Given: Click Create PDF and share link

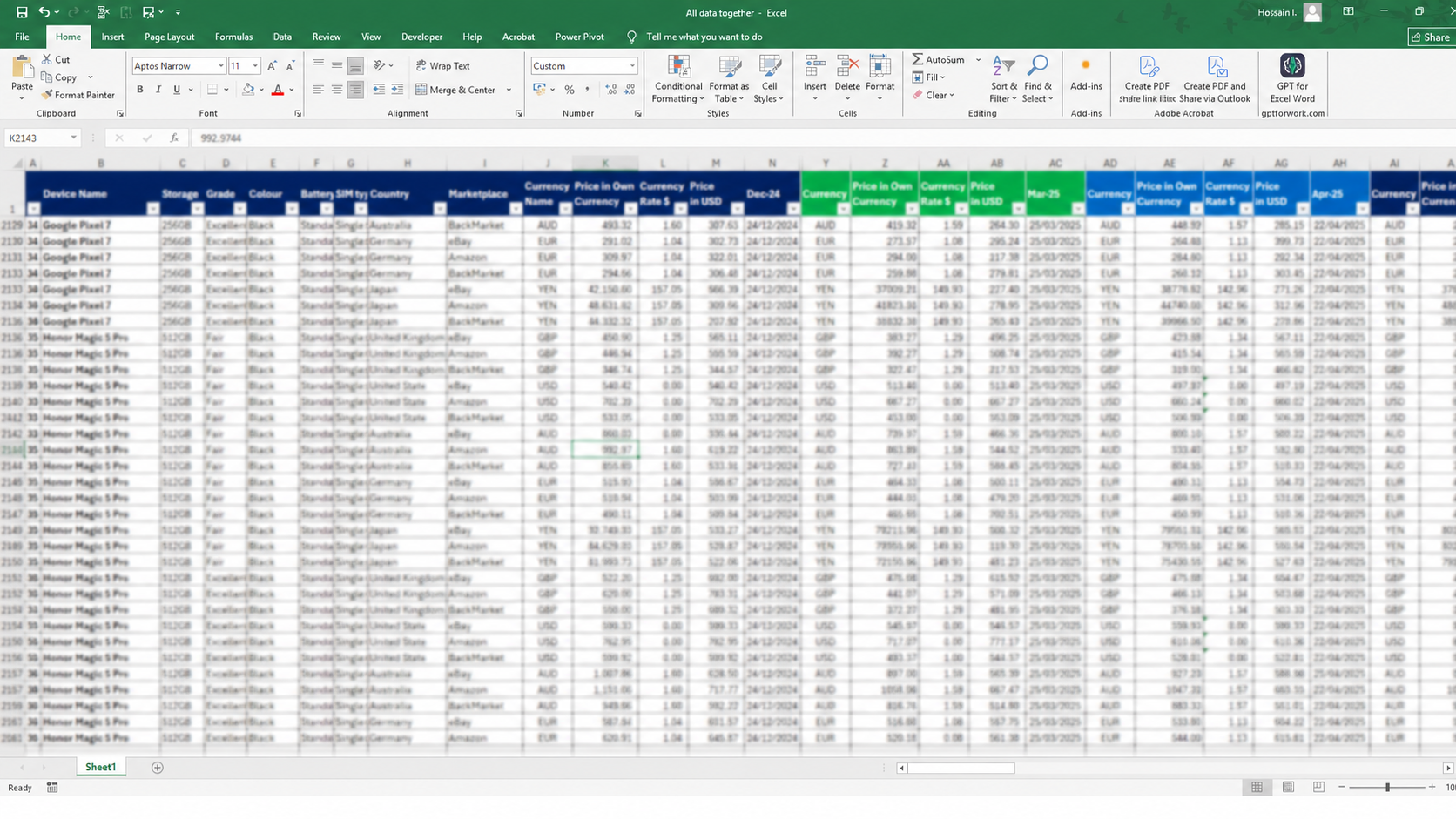Looking at the screenshot, I should pyautogui.click(x=1148, y=78).
